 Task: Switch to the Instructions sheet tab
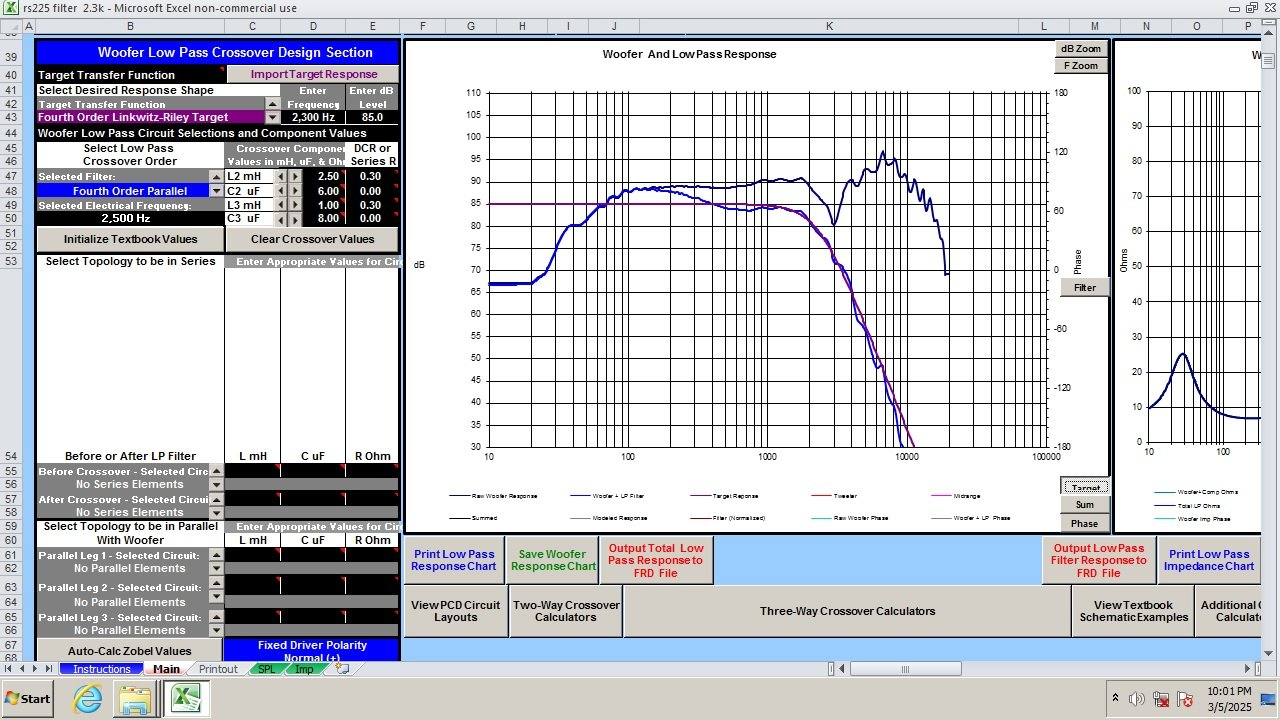click(x=101, y=669)
